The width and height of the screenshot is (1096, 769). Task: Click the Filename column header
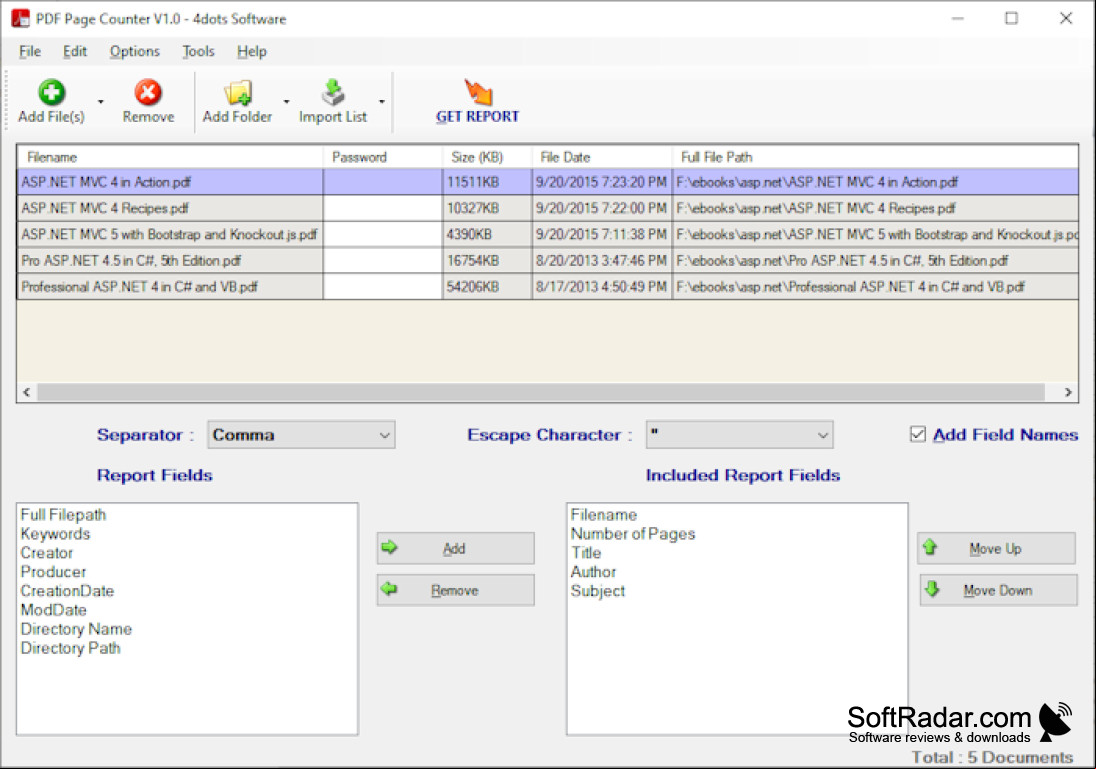171,157
